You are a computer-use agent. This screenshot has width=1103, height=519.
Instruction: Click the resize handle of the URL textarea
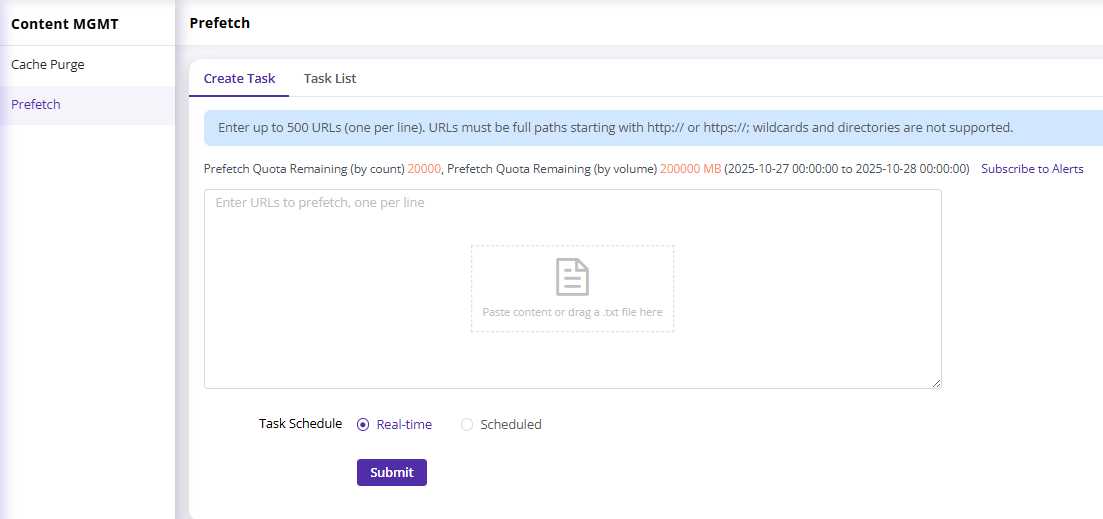936,383
